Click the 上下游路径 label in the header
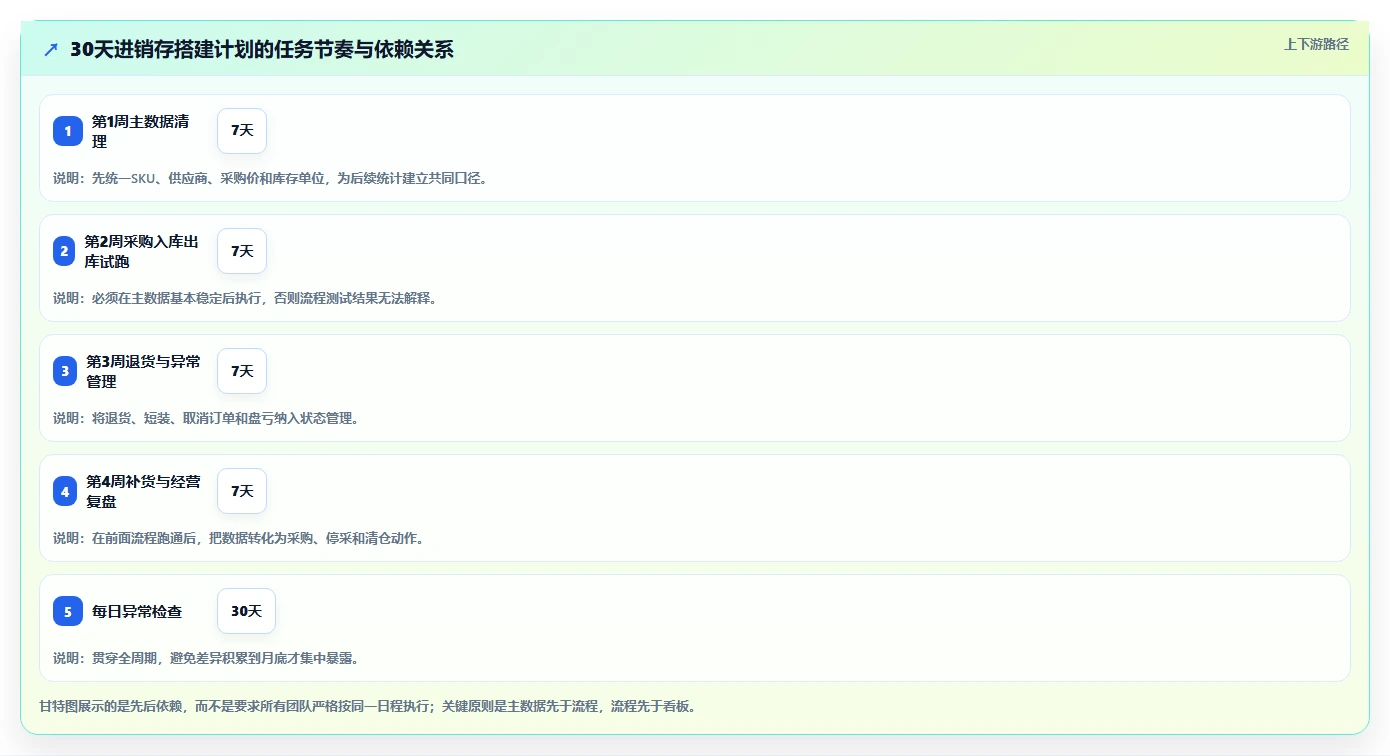1390x756 pixels. 1316,44
